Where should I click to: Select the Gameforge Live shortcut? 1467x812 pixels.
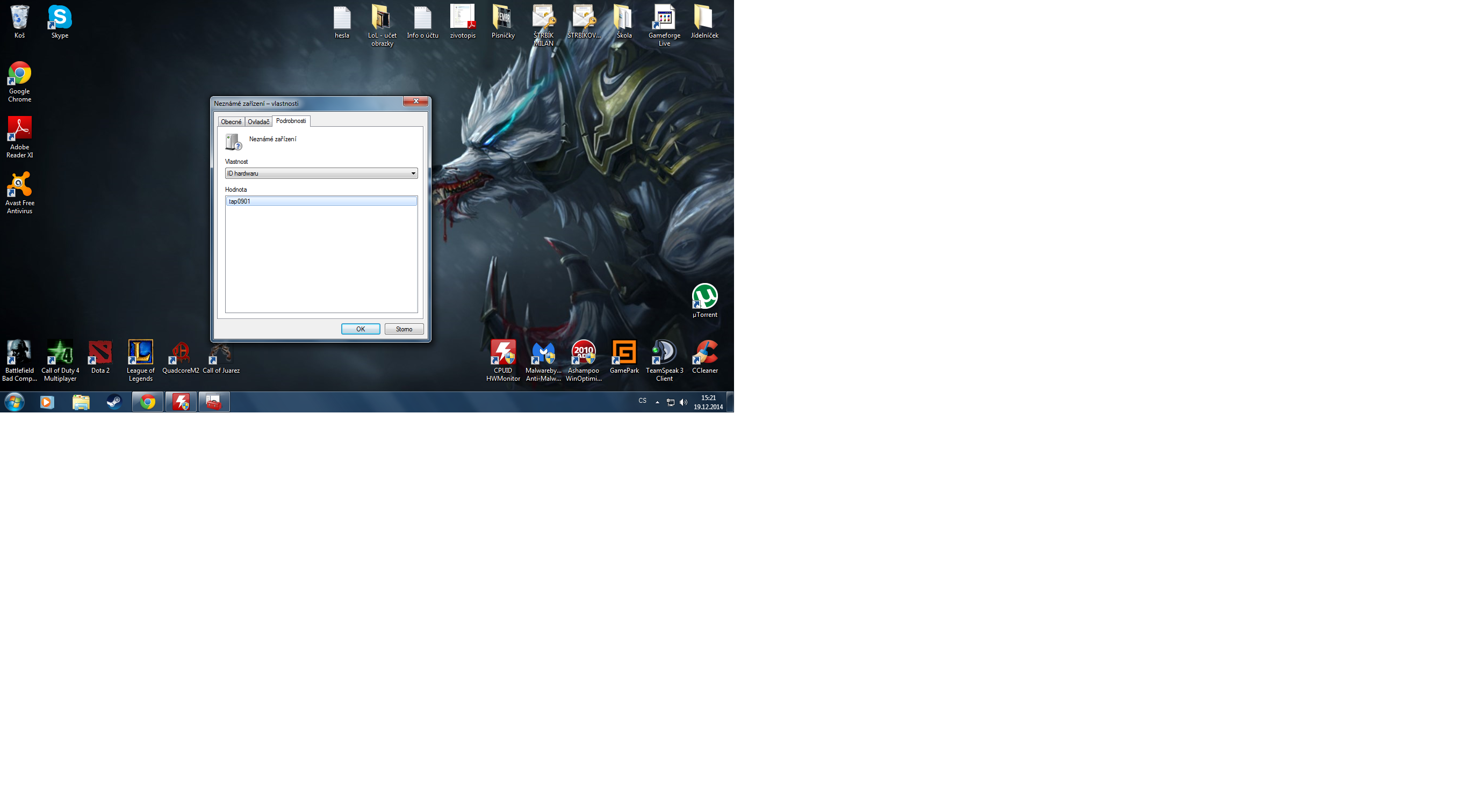tap(664, 26)
